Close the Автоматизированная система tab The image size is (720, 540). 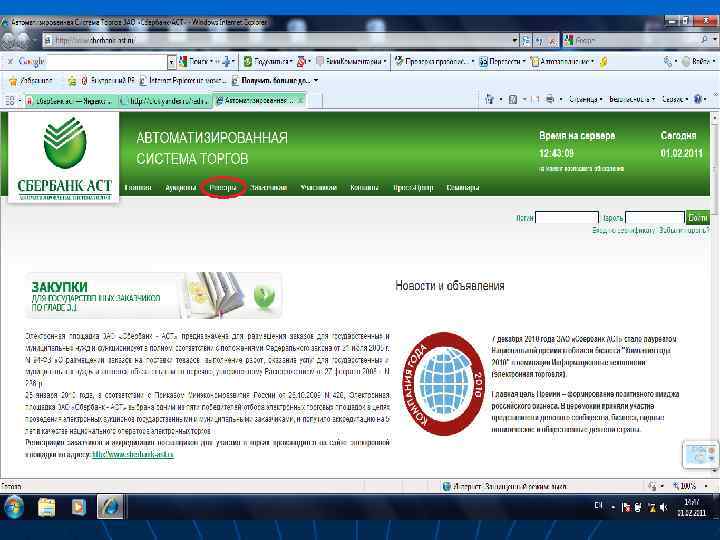[301, 100]
